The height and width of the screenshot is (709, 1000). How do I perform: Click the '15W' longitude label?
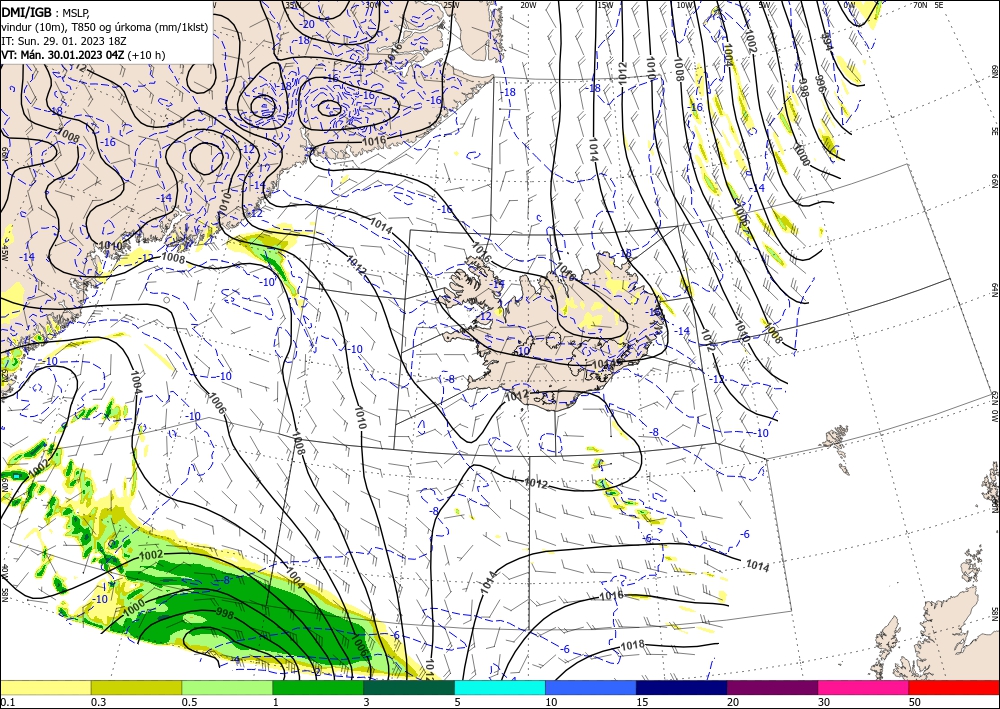tap(605, 5)
